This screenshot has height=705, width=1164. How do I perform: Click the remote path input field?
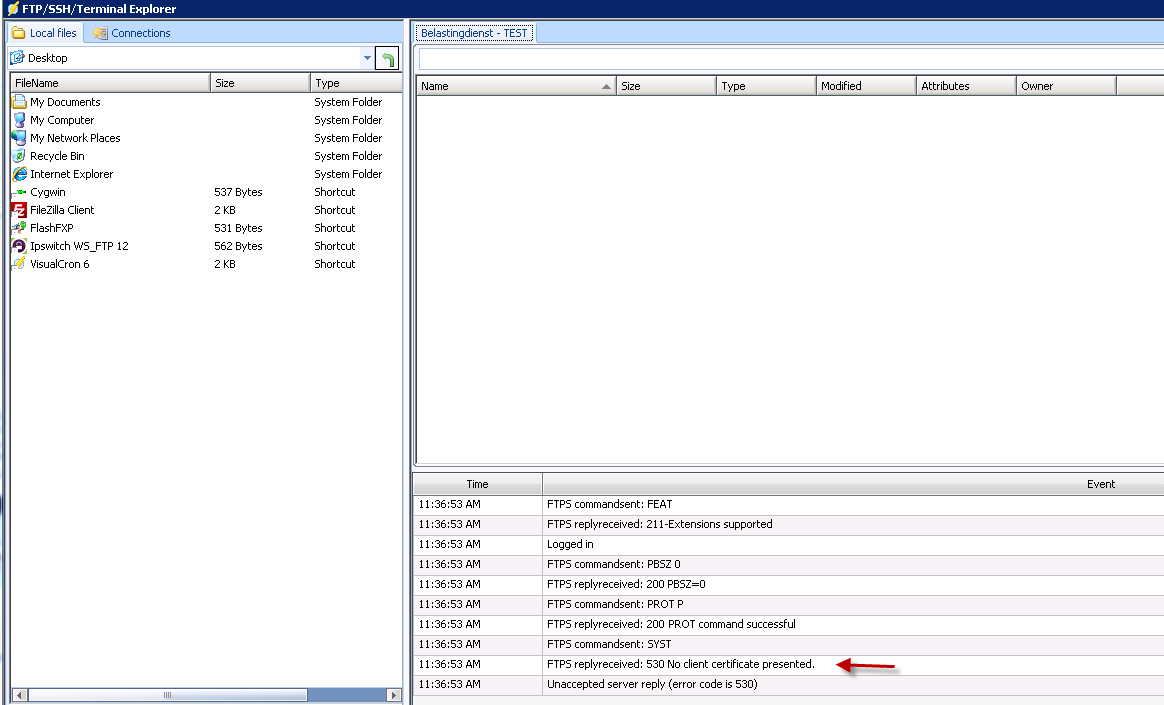coord(790,59)
